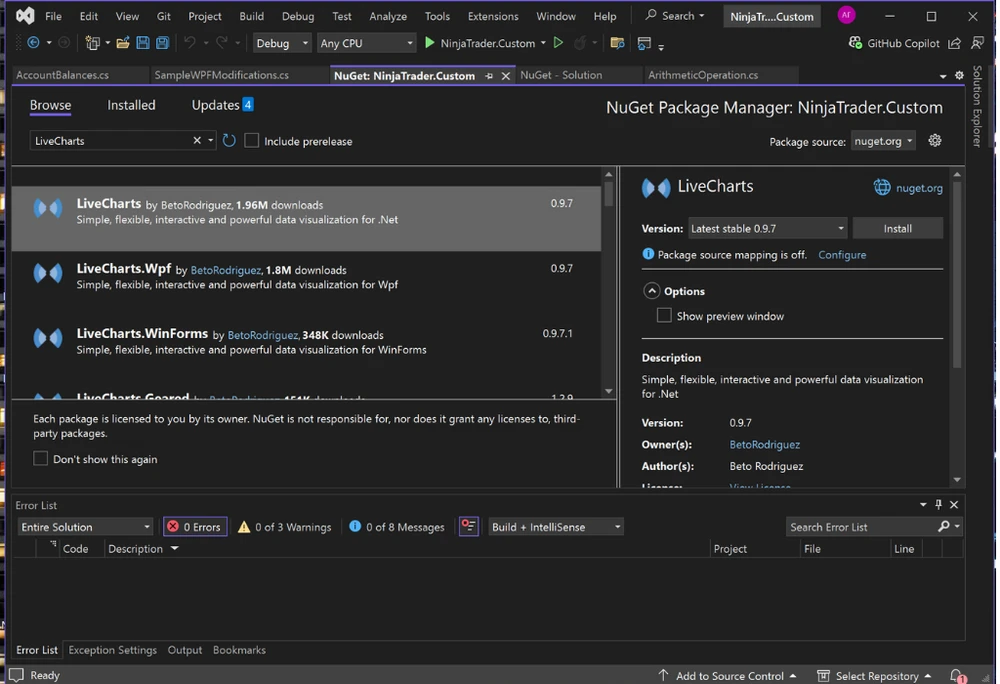This screenshot has height=684, width=1000.
Task: Switch to the Updates tab
Action: point(222,105)
